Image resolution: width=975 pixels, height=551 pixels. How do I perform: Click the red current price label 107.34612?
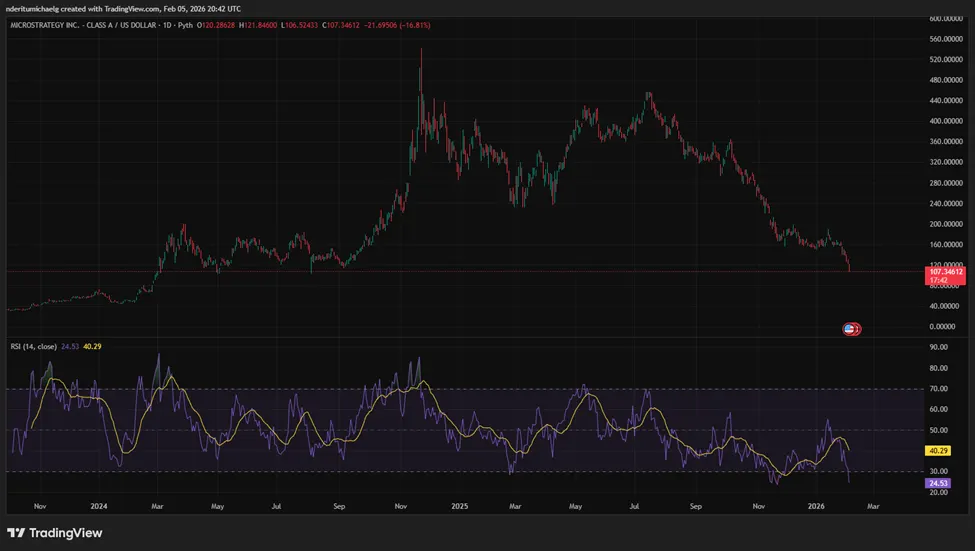point(945,271)
